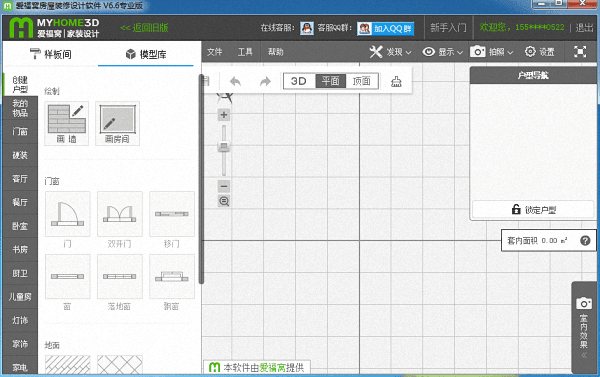
Task: Click the magnifier fit-view icon
Action: (x=224, y=201)
